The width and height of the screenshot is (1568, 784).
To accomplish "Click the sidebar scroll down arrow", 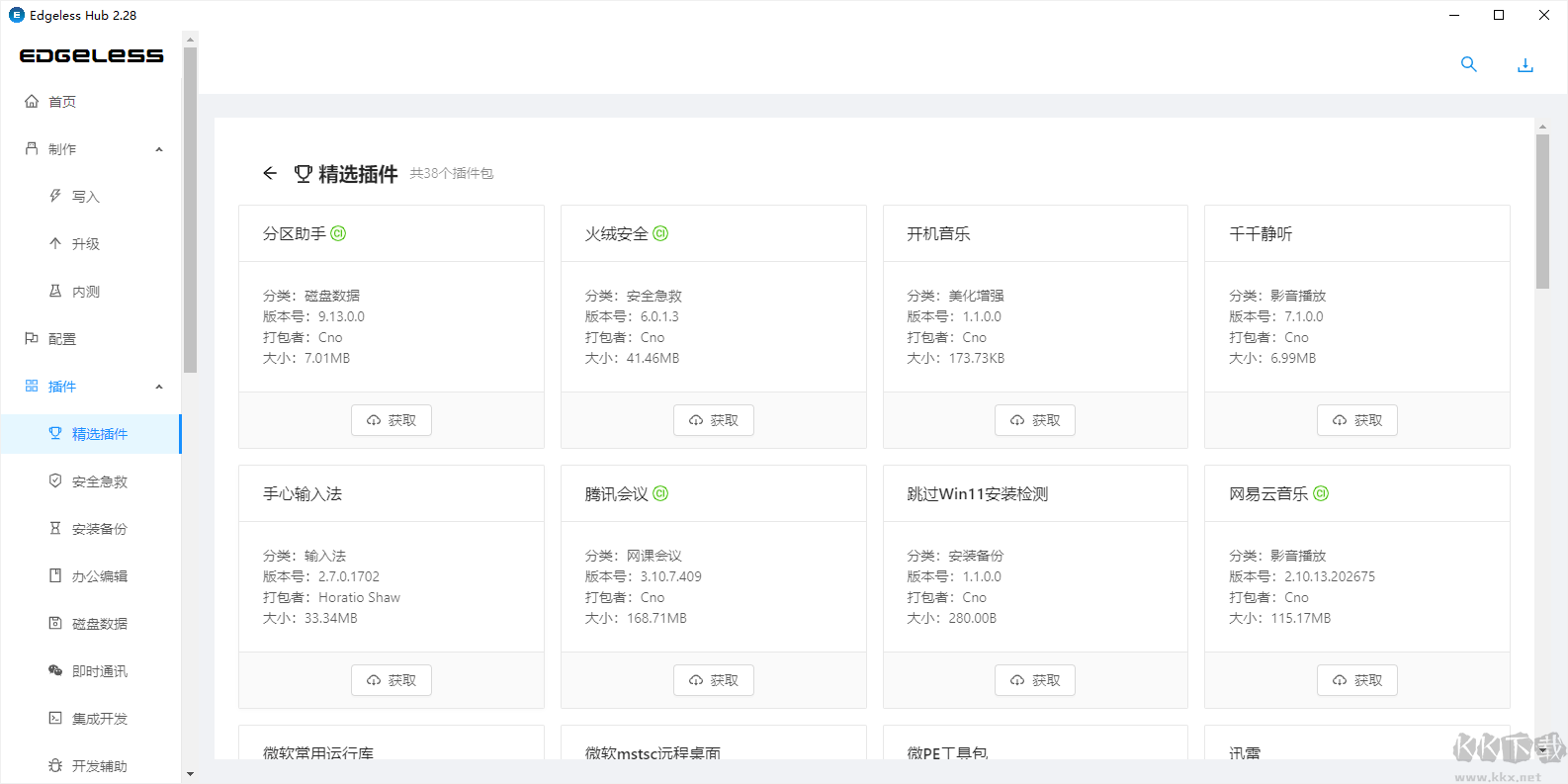I will click(x=190, y=774).
